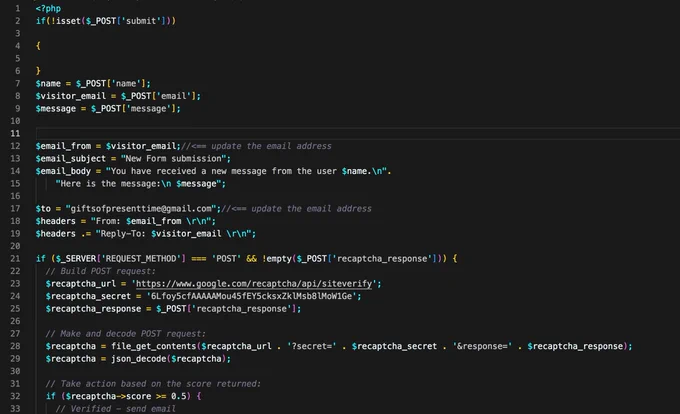Click the "New Form submission" string
680x414 pixels.
tap(173, 159)
